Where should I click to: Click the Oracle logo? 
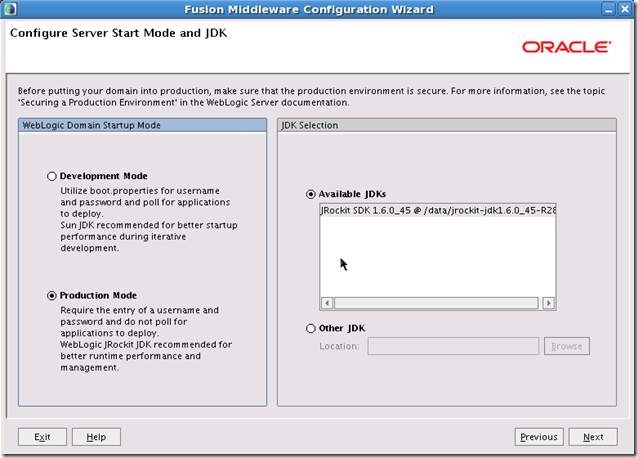566,47
